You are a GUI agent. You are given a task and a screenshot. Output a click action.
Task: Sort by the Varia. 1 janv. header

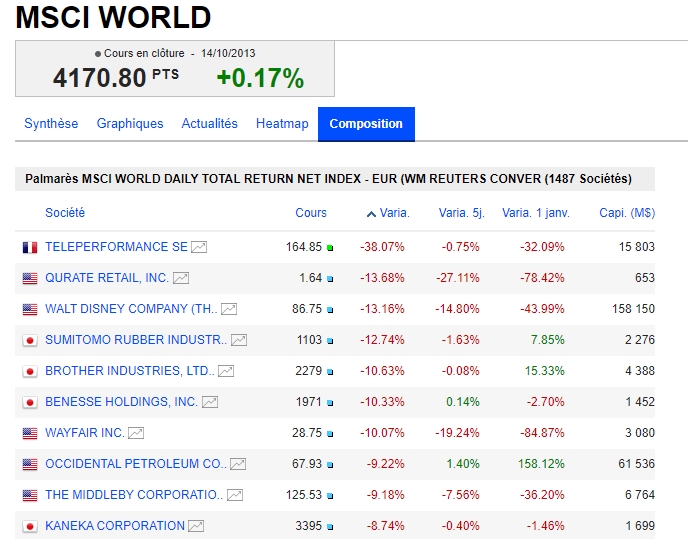(x=533, y=213)
